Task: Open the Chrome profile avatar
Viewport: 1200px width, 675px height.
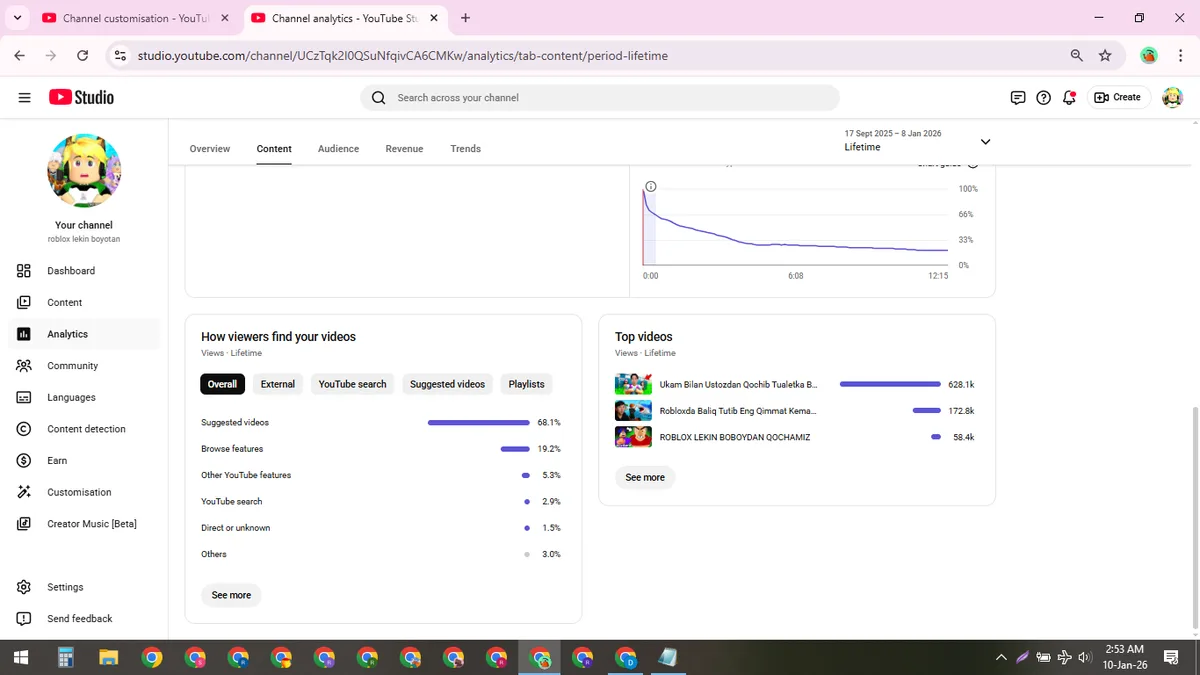Action: pos(1149,56)
